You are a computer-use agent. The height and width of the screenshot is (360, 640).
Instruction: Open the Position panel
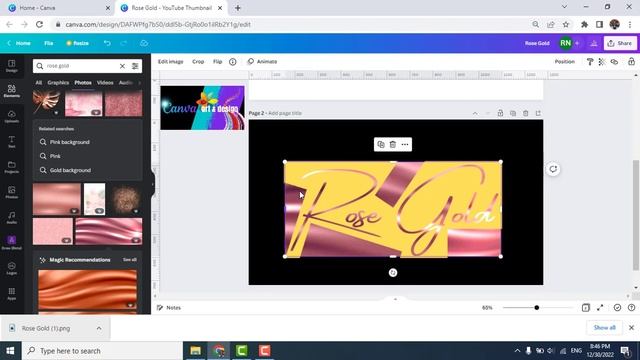pos(564,62)
